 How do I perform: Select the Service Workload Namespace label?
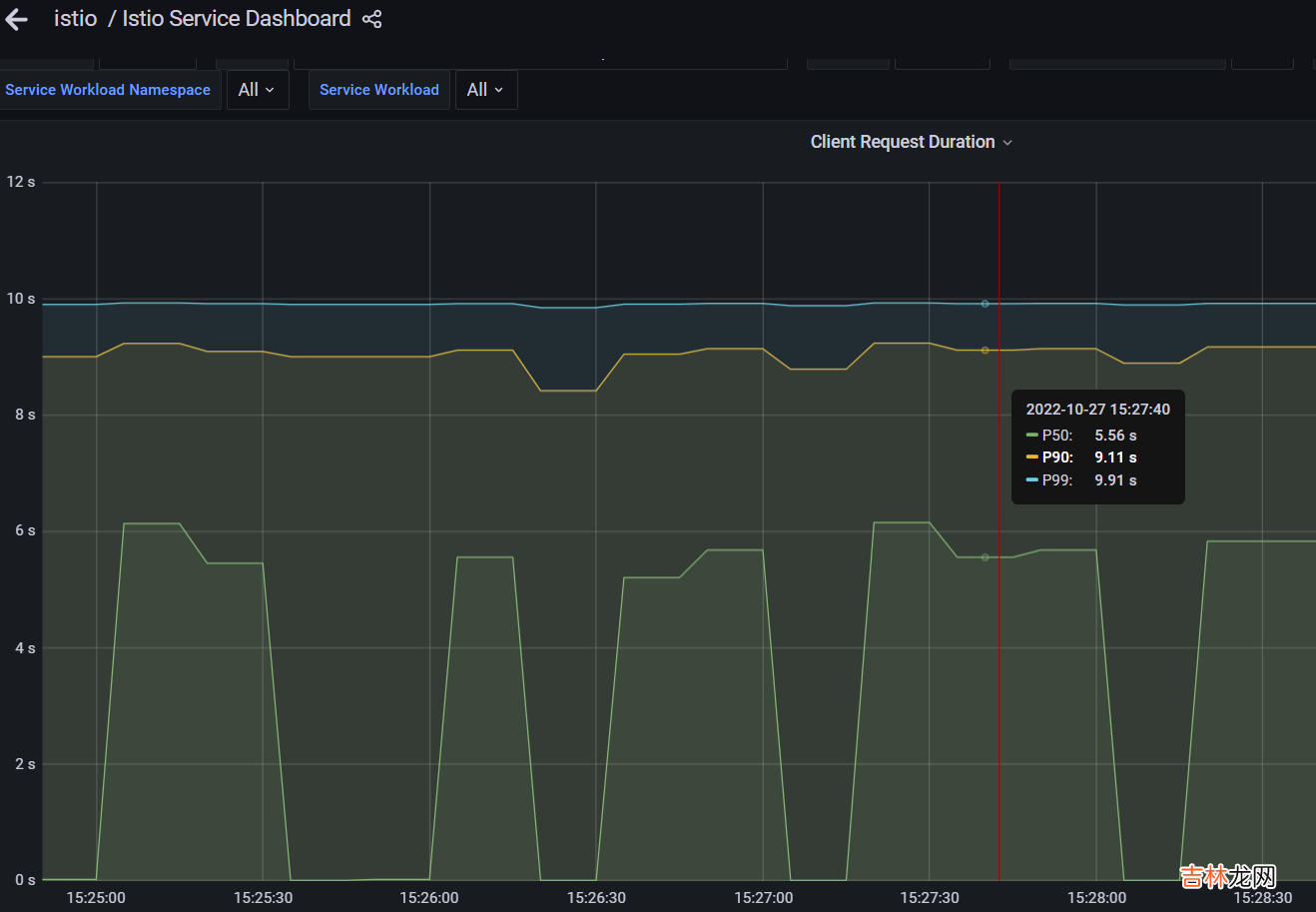108,90
